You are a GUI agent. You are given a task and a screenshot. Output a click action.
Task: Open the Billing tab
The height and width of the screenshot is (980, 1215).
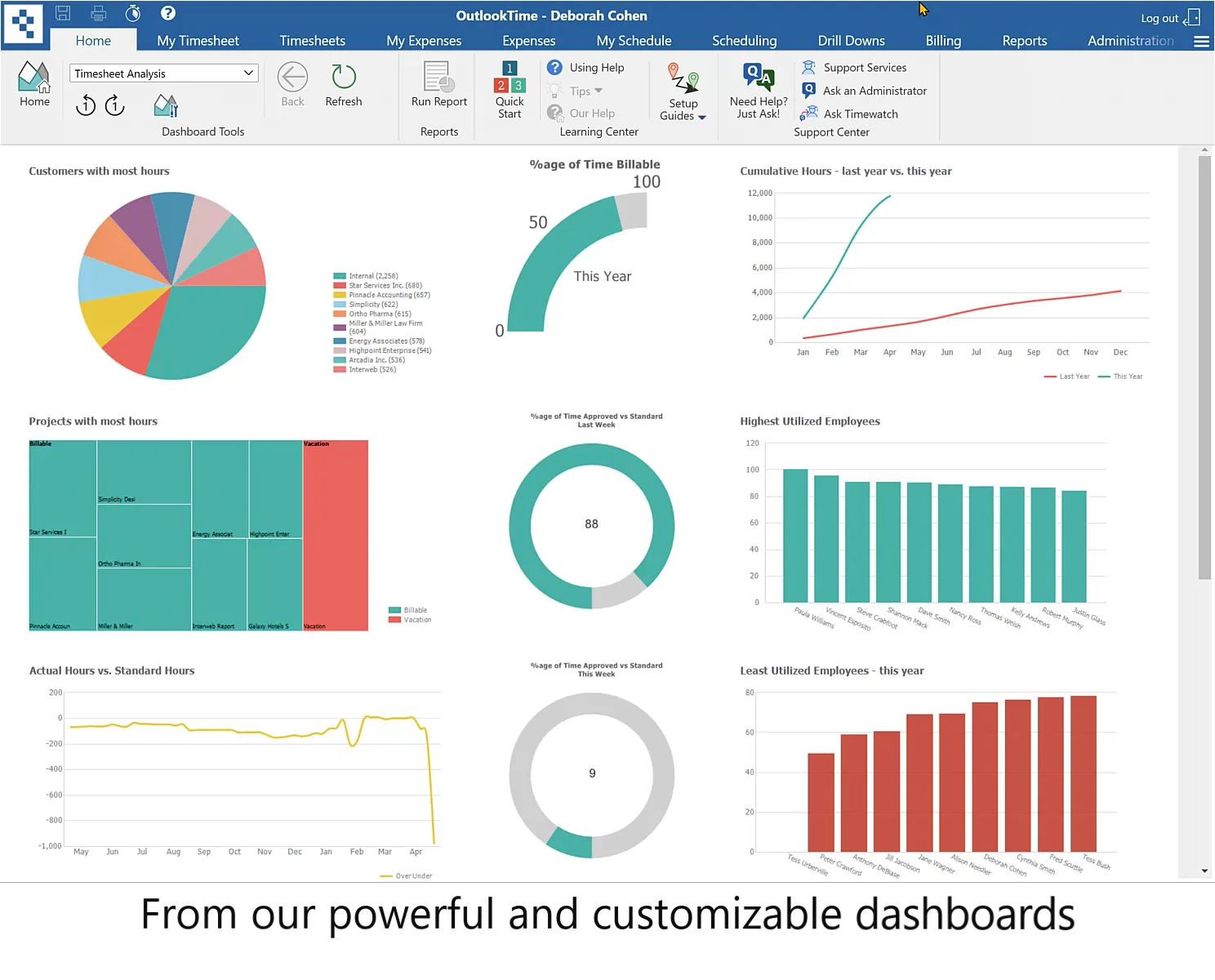(943, 41)
